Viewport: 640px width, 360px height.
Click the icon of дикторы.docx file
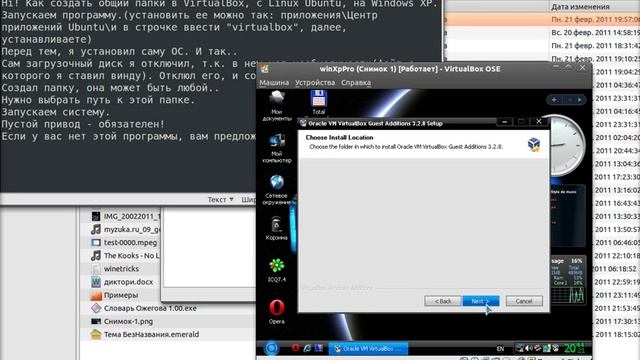click(96, 282)
